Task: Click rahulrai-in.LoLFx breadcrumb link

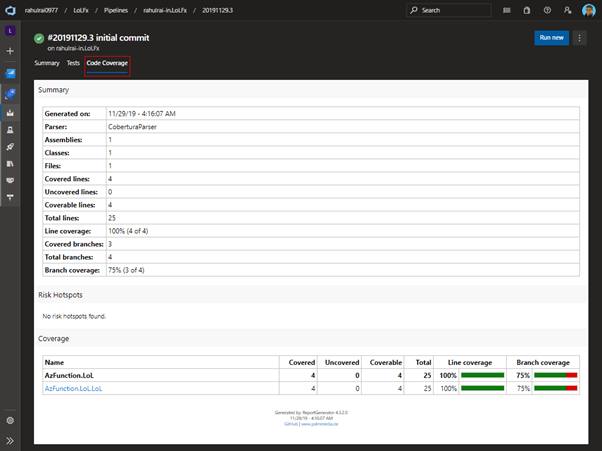Action: (165, 10)
